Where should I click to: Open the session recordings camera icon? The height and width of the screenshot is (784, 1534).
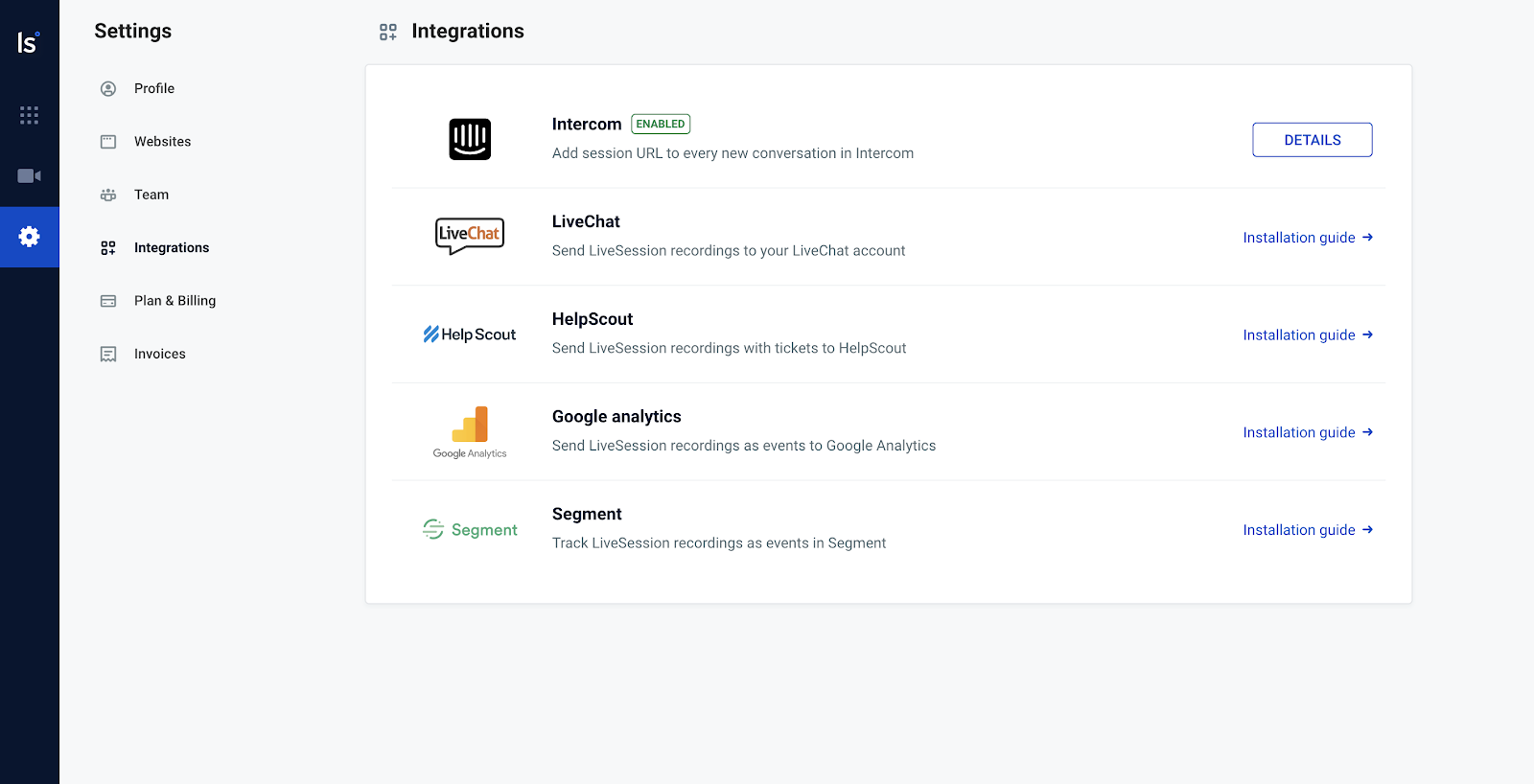pos(30,175)
